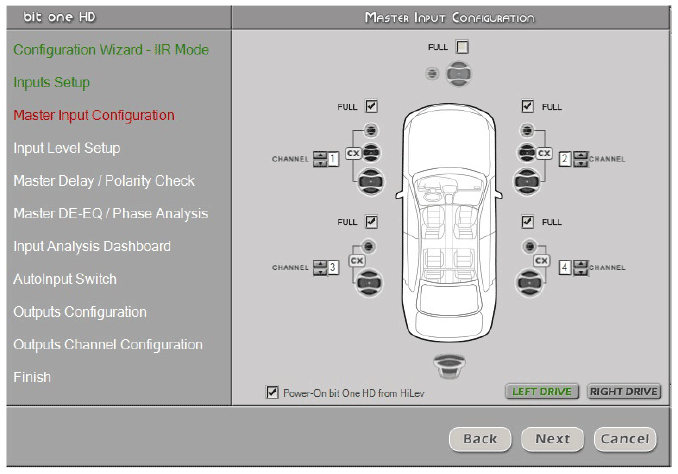Decrease rear left channel number with down arrow
Image resolution: width=678 pixels, height=474 pixels.
pyautogui.click(x=320, y=272)
